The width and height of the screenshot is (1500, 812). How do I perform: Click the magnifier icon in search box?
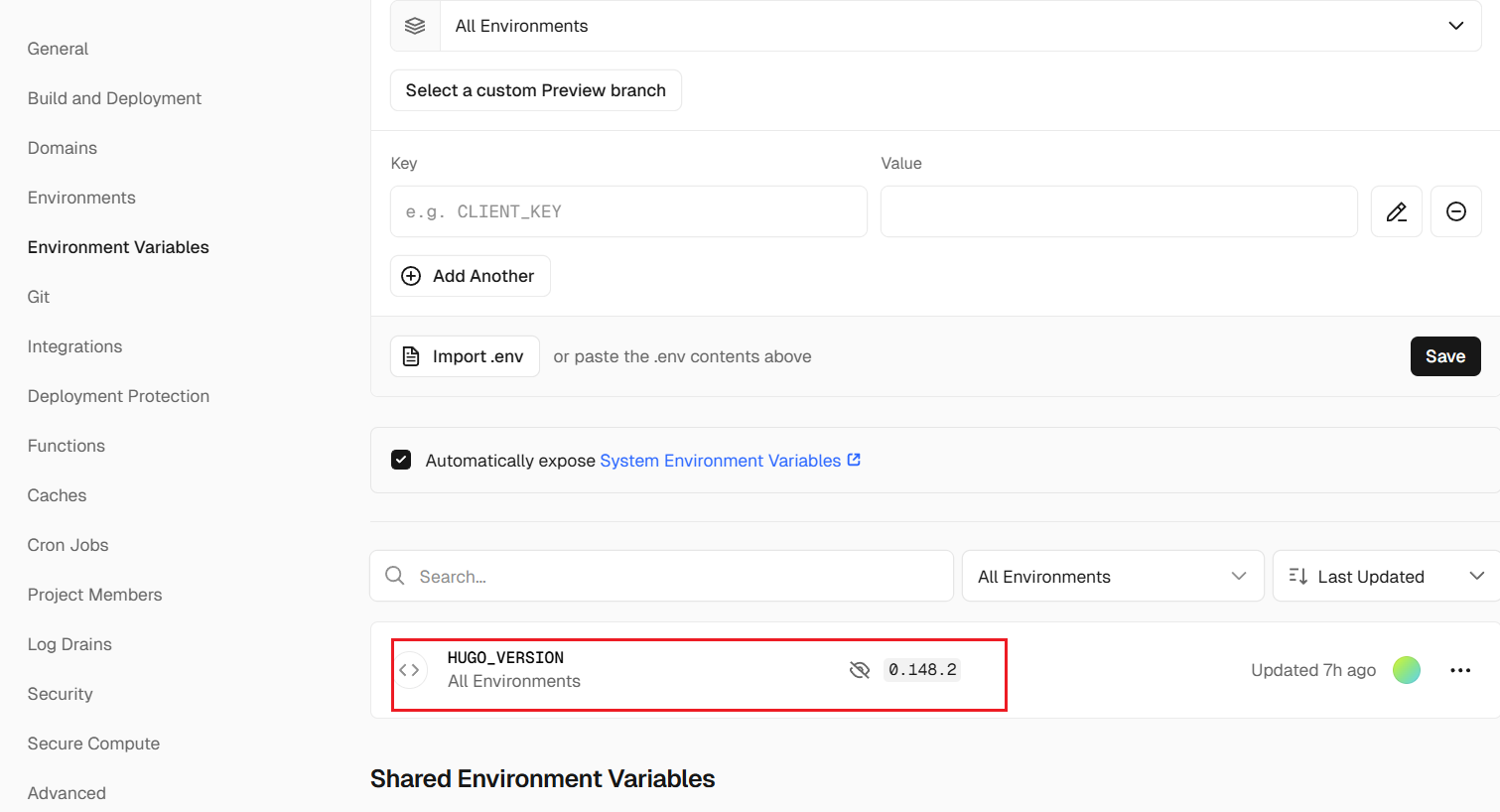coord(395,576)
